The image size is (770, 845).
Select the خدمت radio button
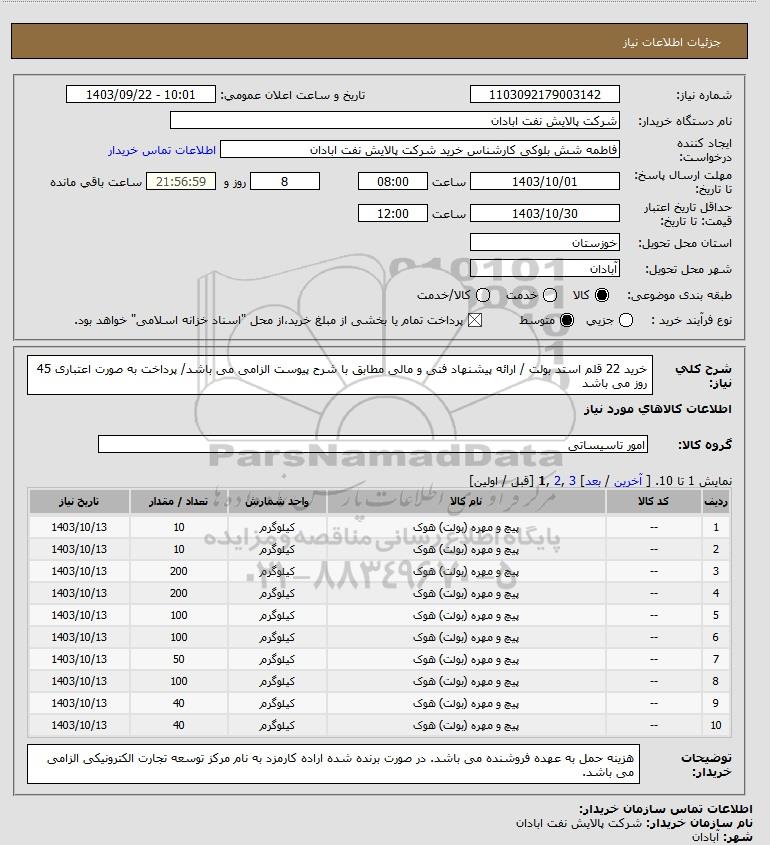click(x=550, y=295)
